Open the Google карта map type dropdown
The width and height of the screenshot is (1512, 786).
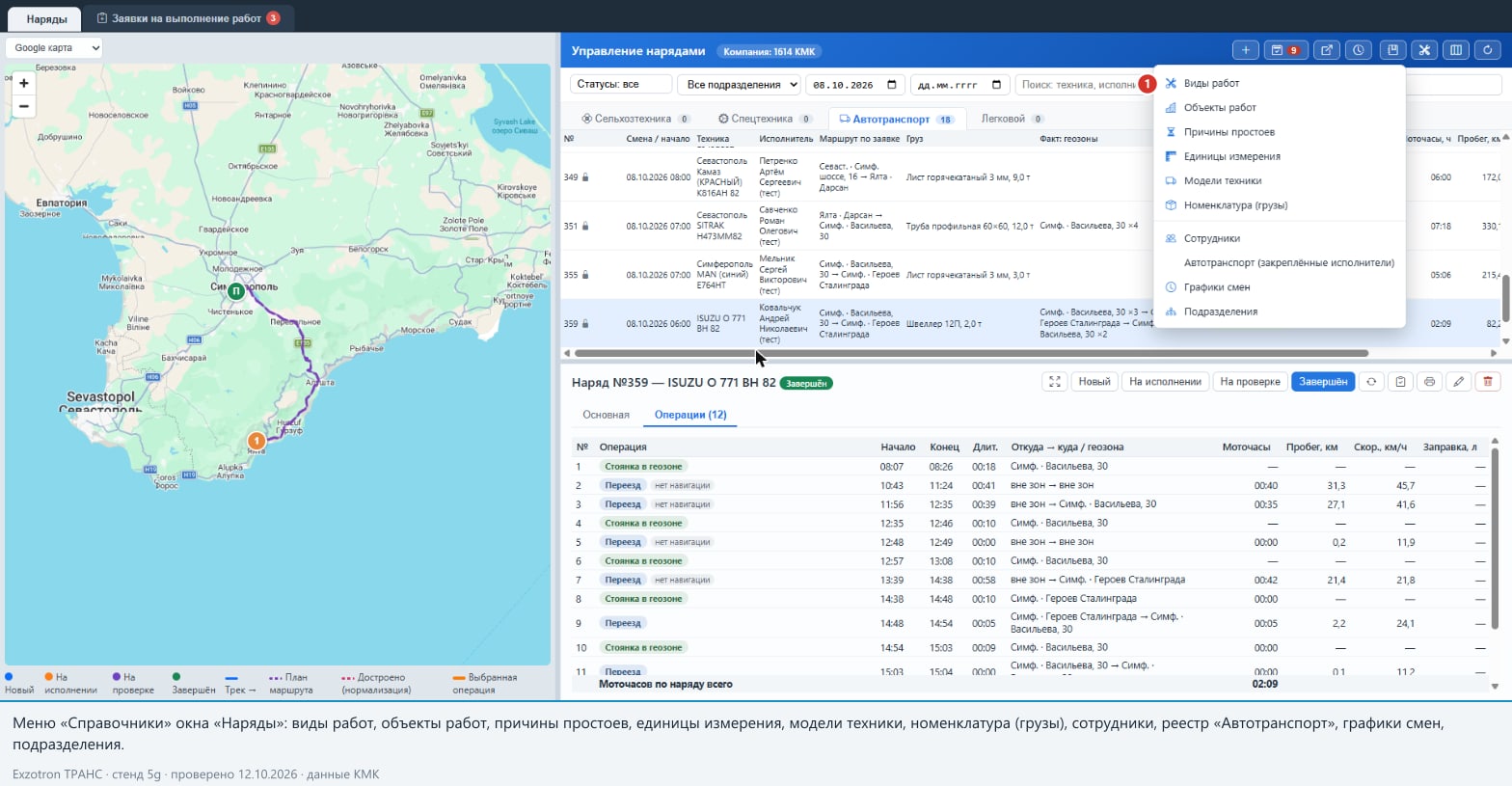pyautogui.click(x=54, y=47)
